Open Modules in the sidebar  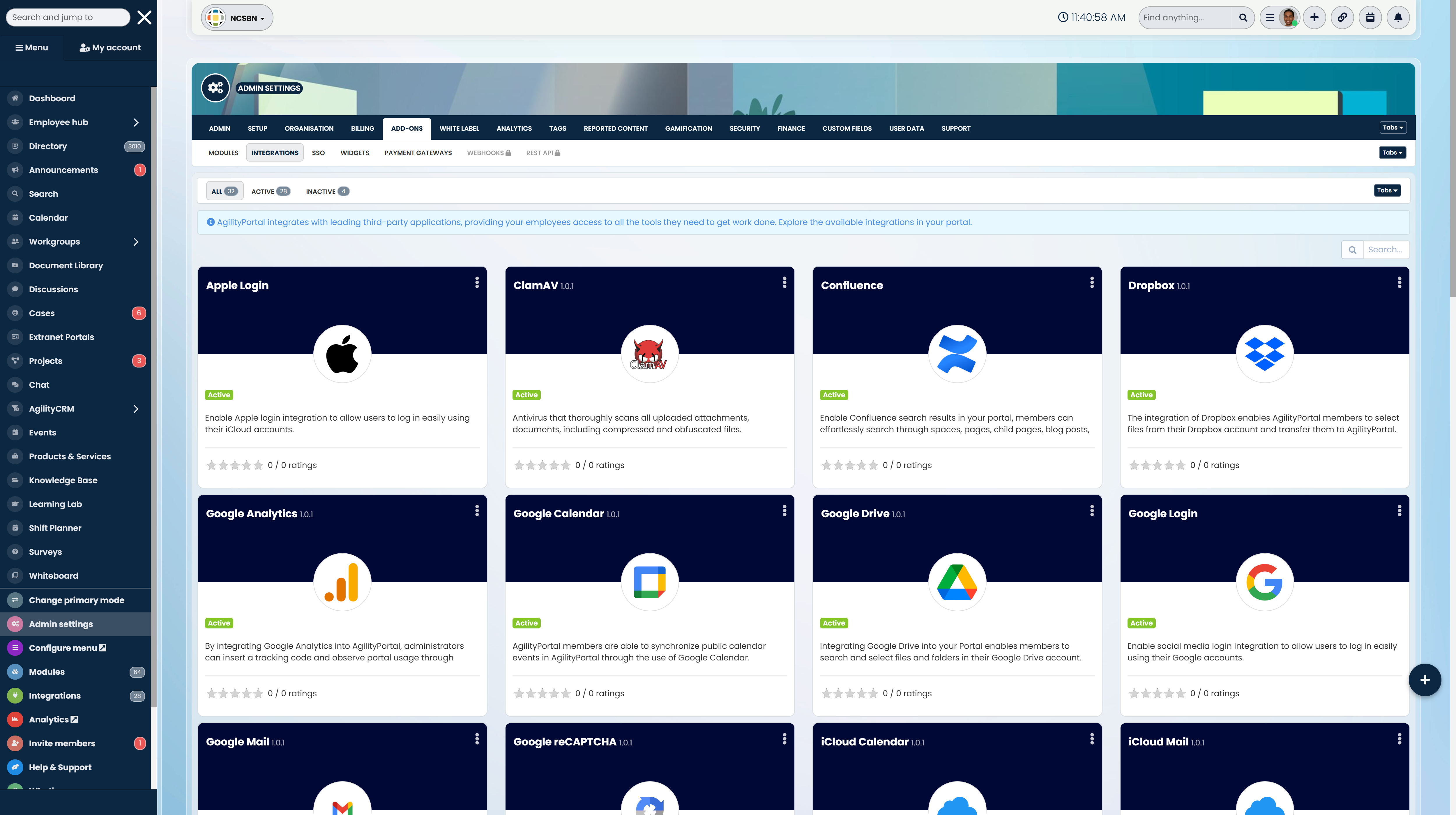tap(47, 672)
